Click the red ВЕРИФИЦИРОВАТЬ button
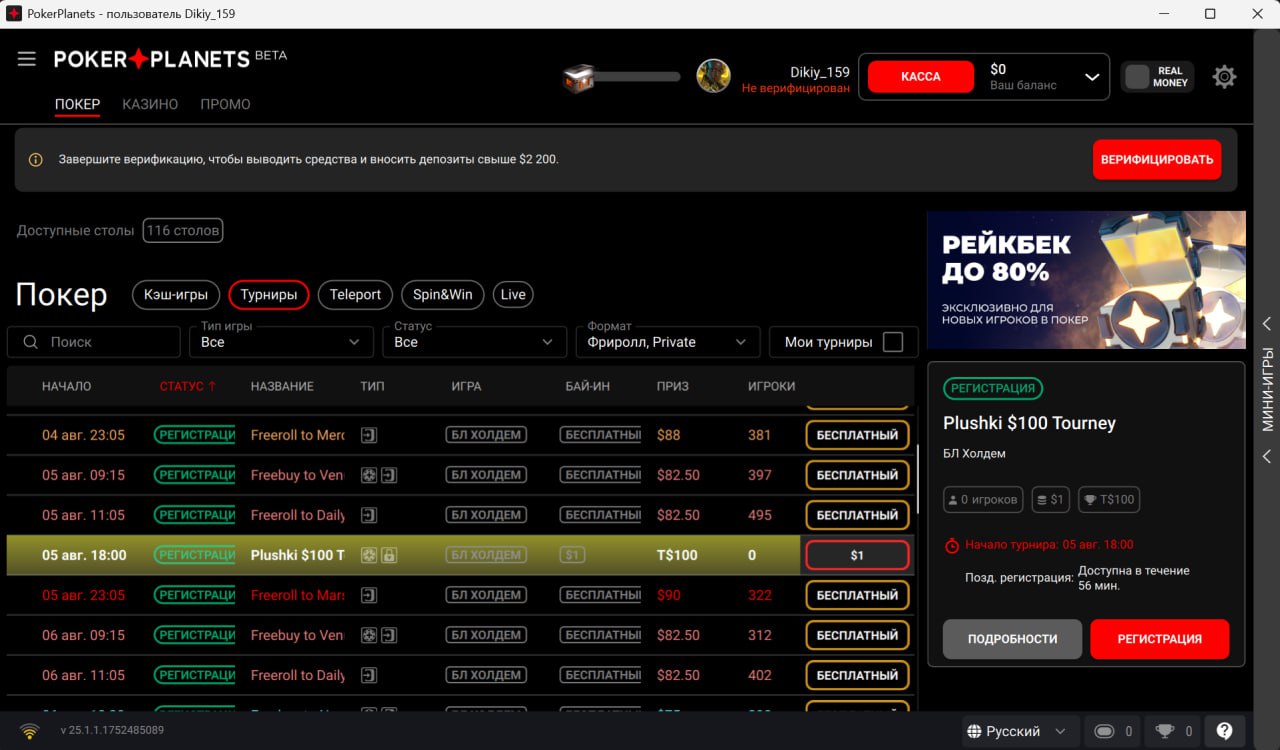This screenshot has height=750, width=1280. click(1156, 160)
